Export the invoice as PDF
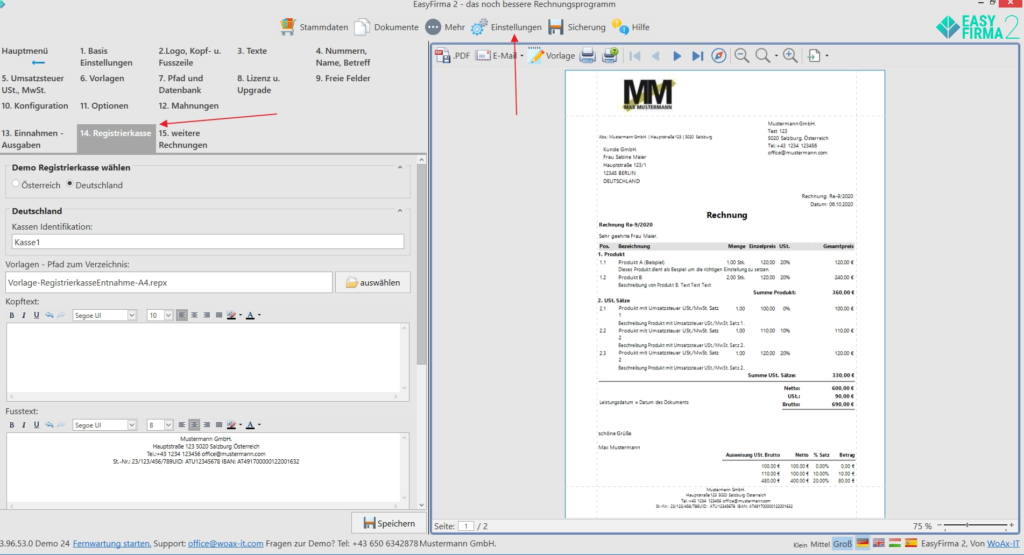 452,56
